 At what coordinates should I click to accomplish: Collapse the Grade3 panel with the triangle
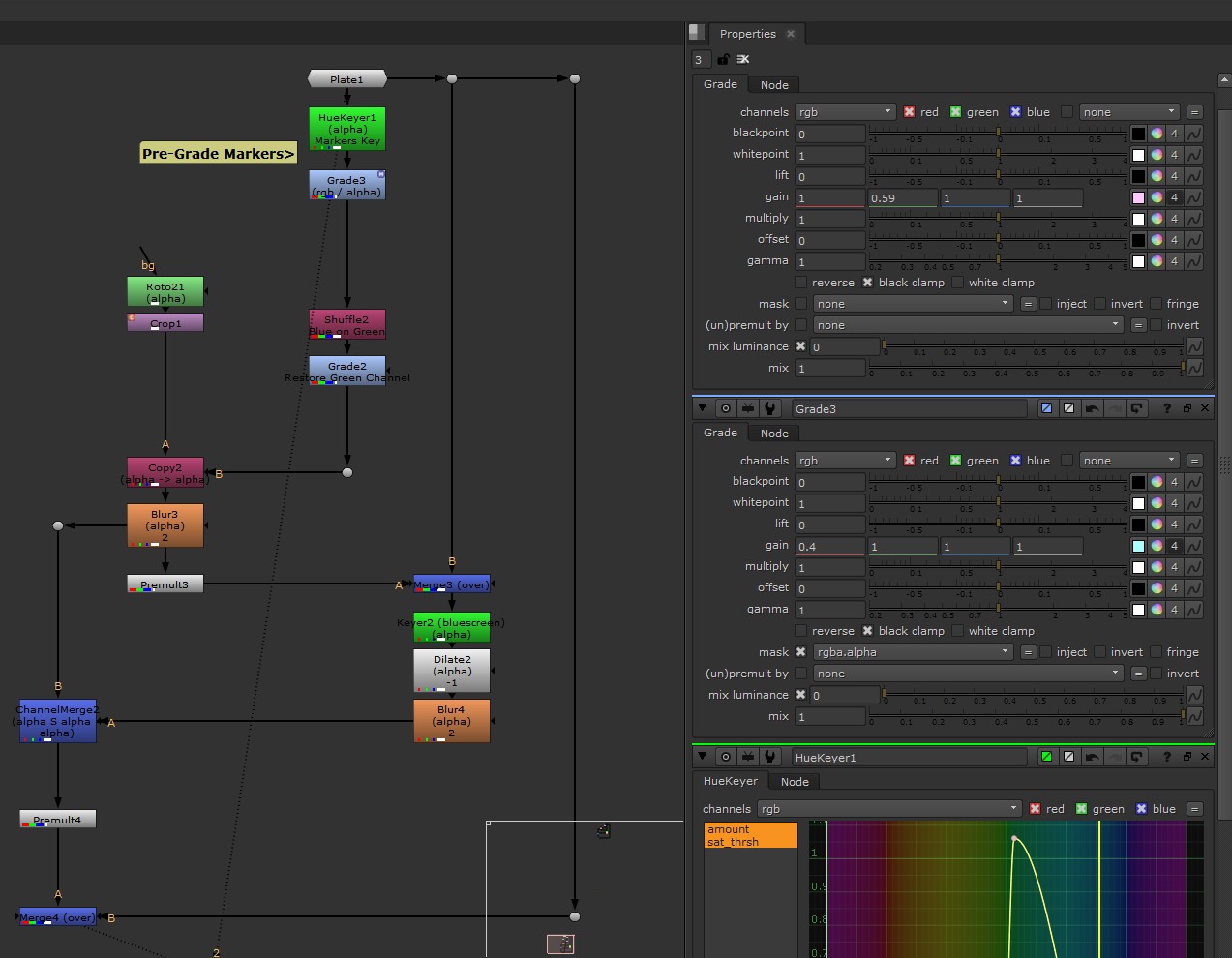click(x=703, y=408)
